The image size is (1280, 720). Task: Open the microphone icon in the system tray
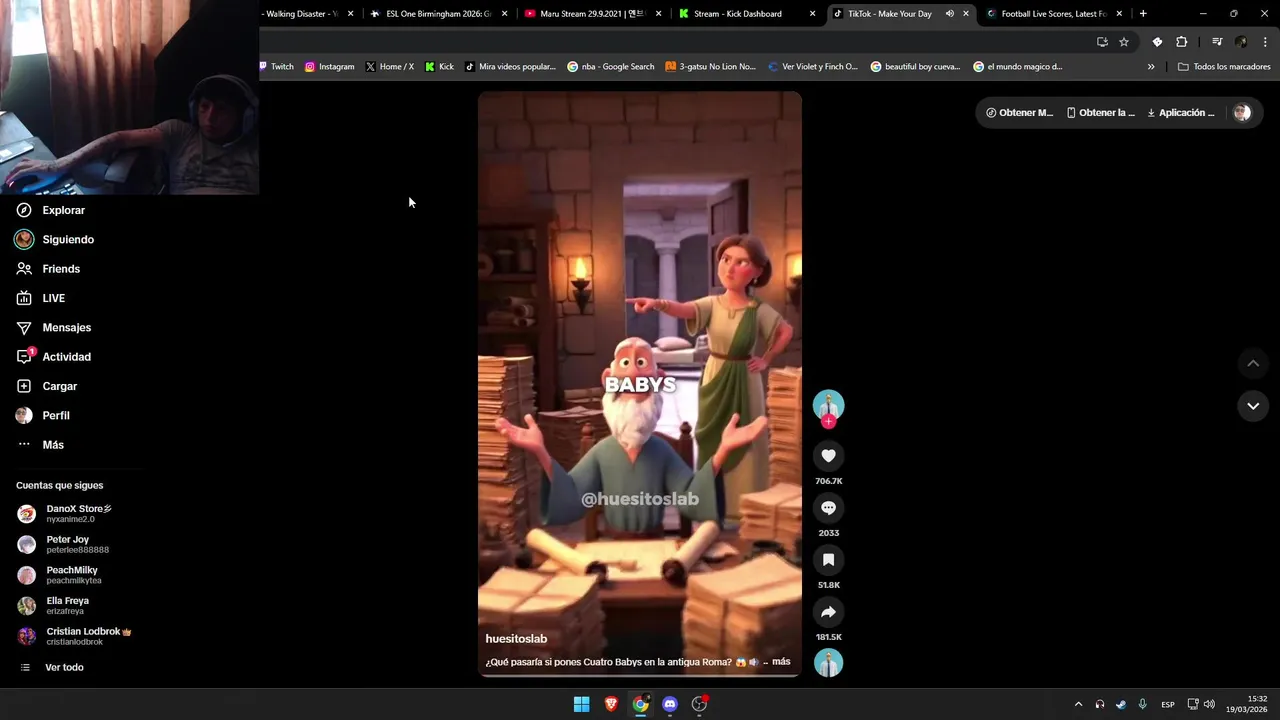pos(1142,704)
